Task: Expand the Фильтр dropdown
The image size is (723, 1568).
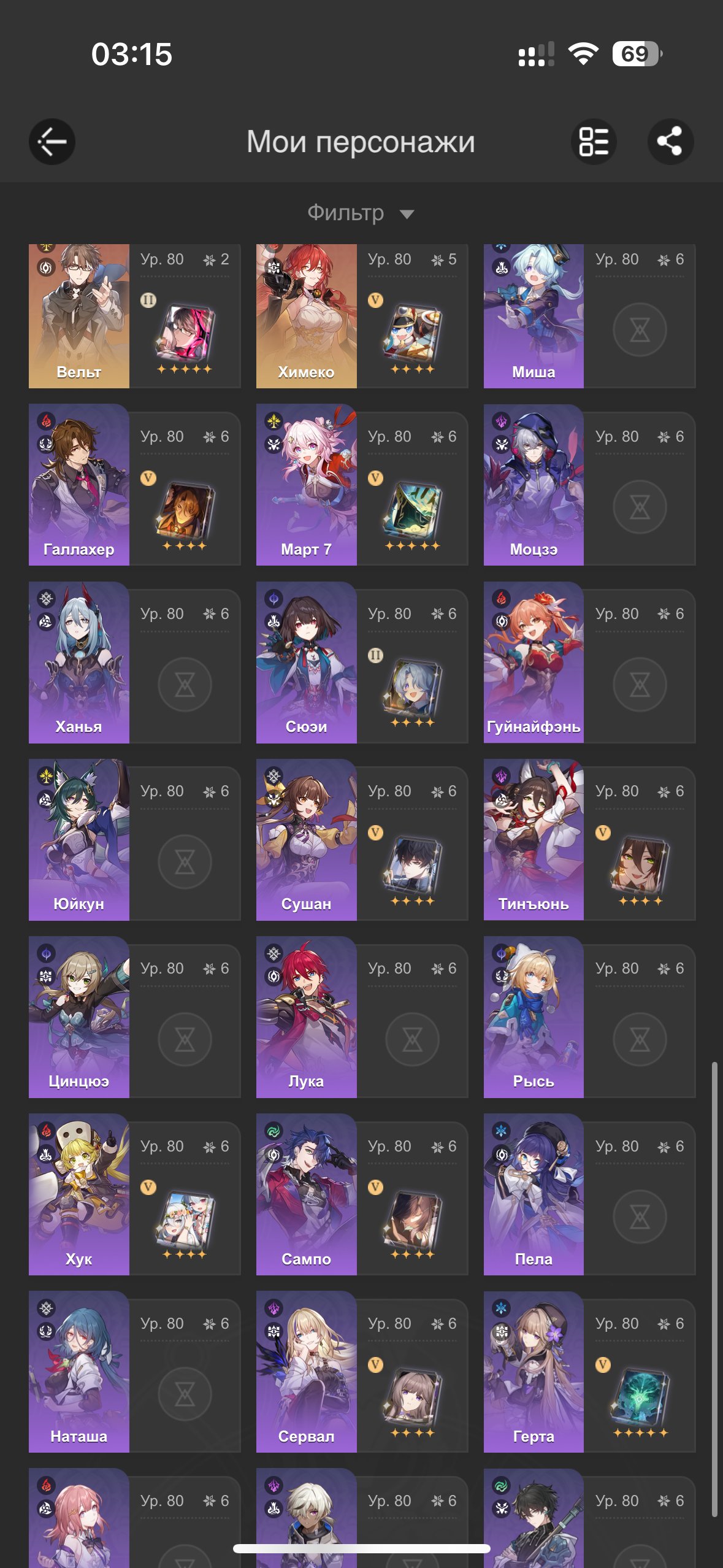Action: click(x=361, y=213)
